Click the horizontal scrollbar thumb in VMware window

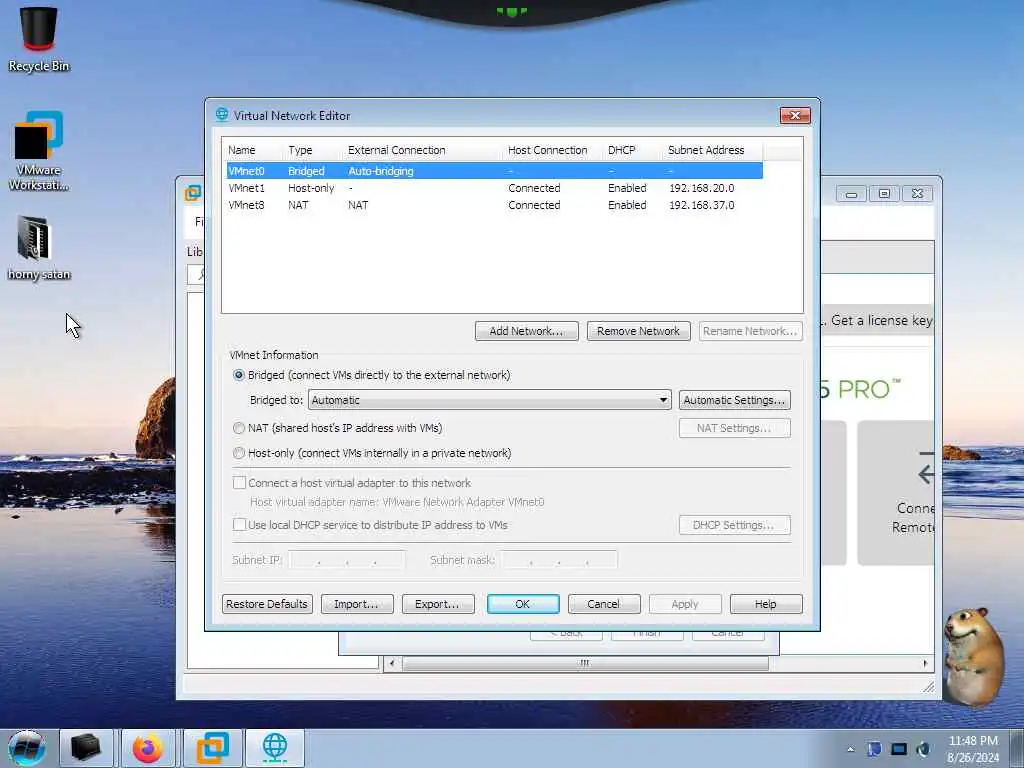coord(584,664)
